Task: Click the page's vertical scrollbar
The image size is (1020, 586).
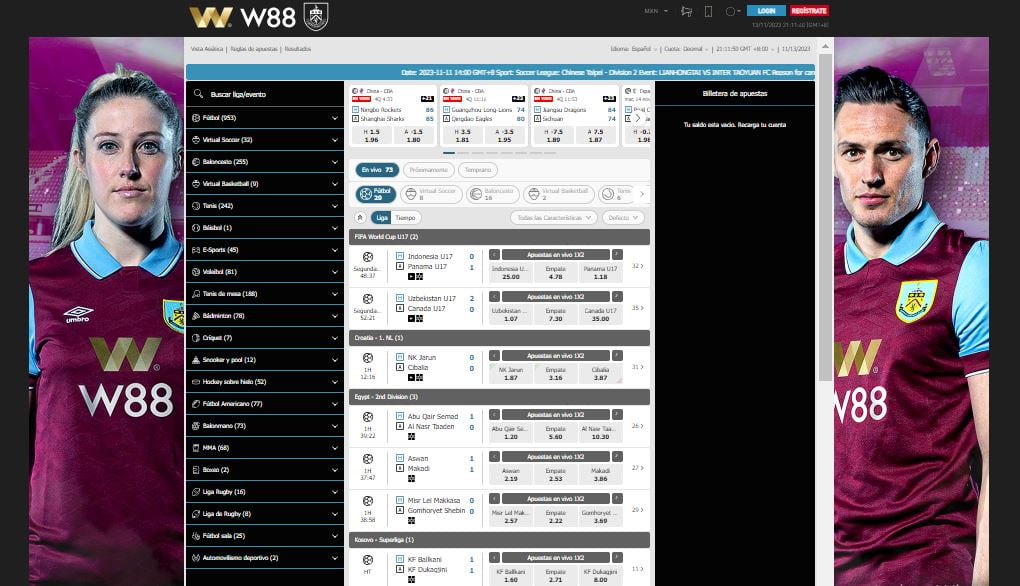Action: 824,200
